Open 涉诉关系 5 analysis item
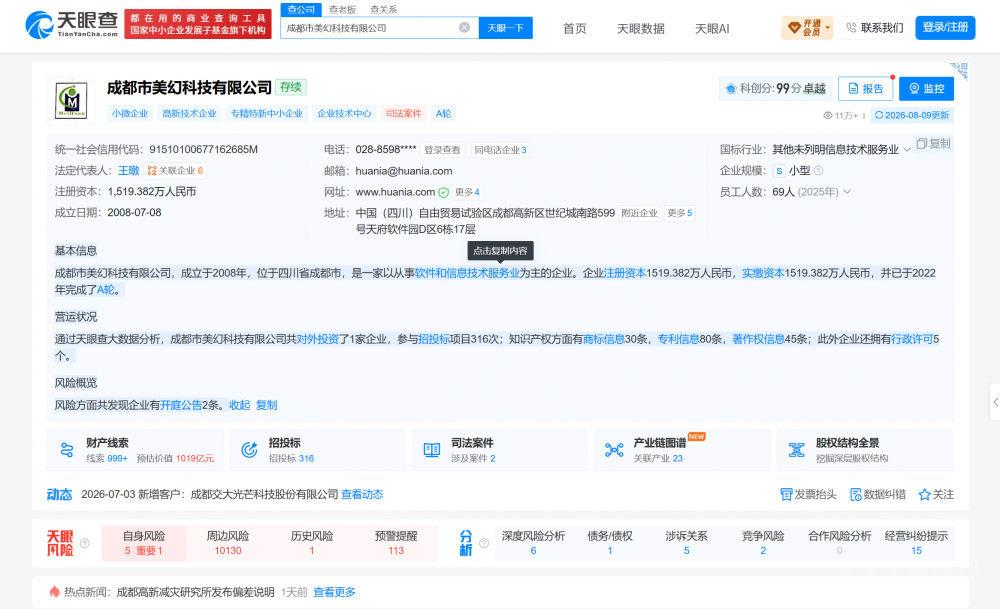Viewport: 1000px width, 609px height. click(686, 543)
